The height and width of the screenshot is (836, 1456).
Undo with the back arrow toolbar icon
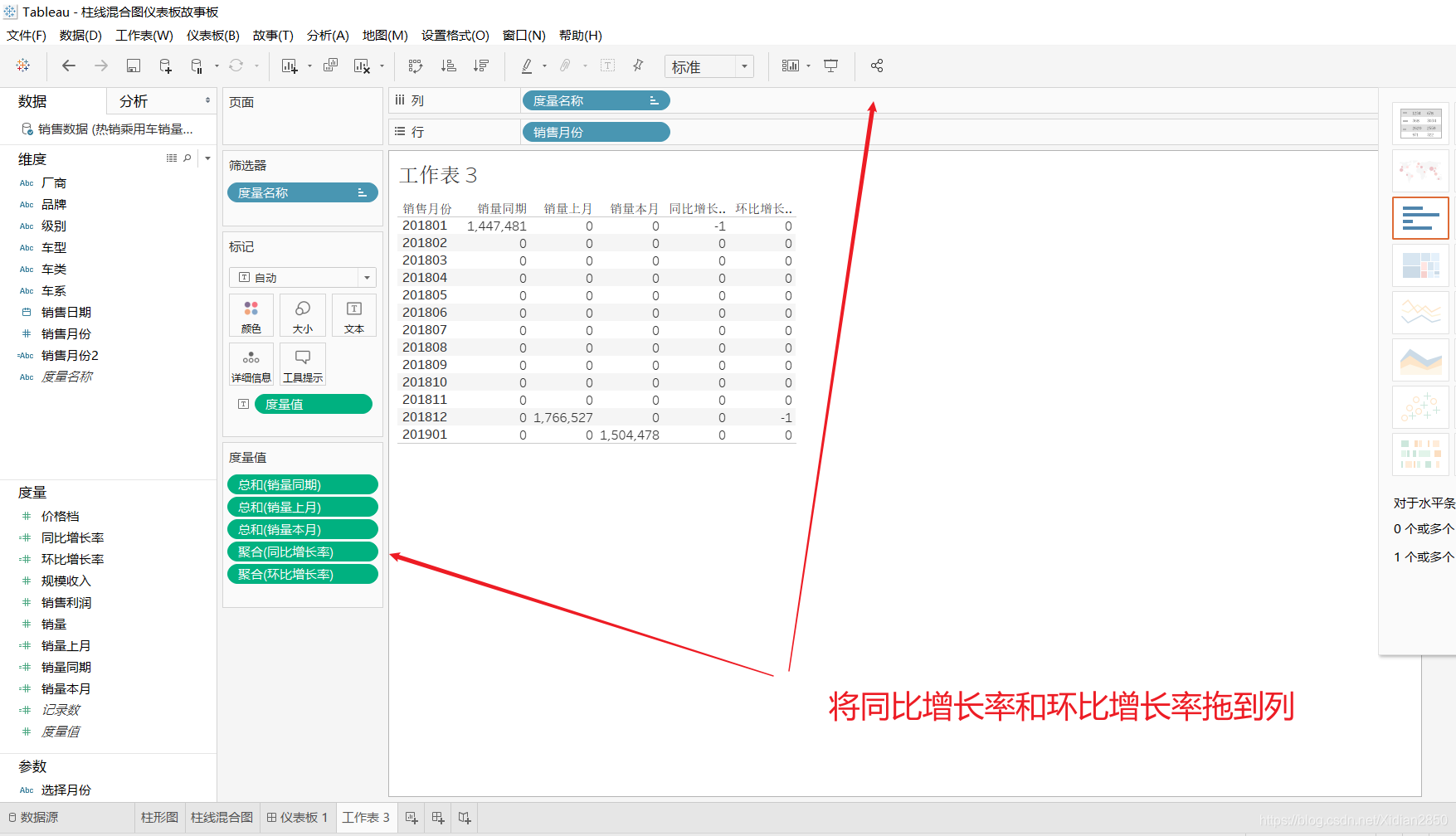click(x=69, y=66)
